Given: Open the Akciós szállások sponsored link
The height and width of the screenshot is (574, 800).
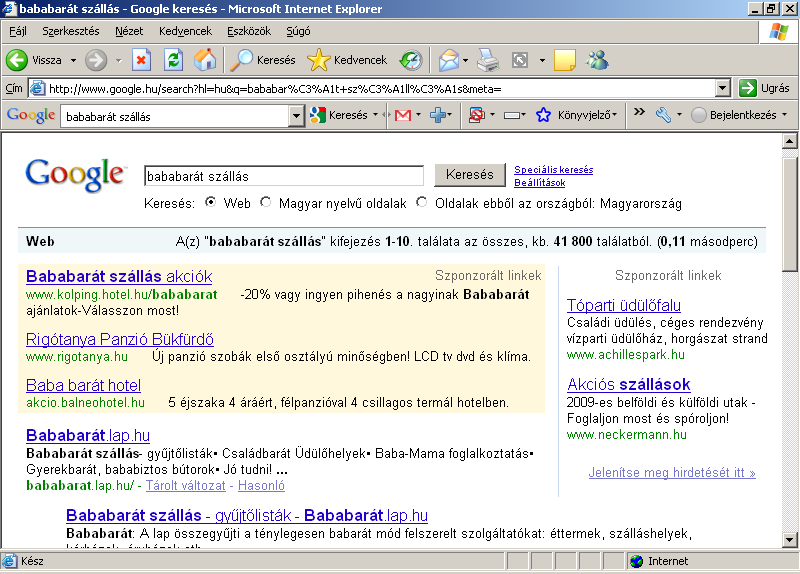Looking at the screenshot, I should [629, 384].
